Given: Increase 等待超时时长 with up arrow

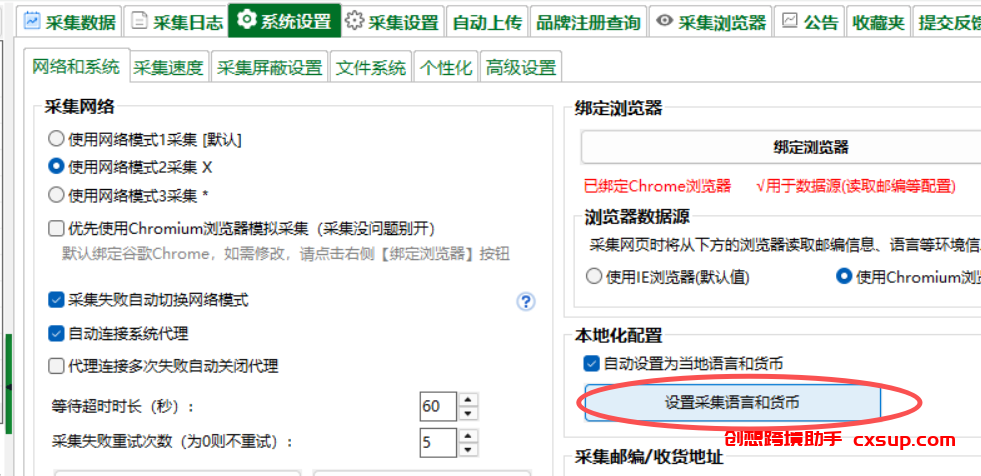Looking at the screenshot, I should [469, 400].
